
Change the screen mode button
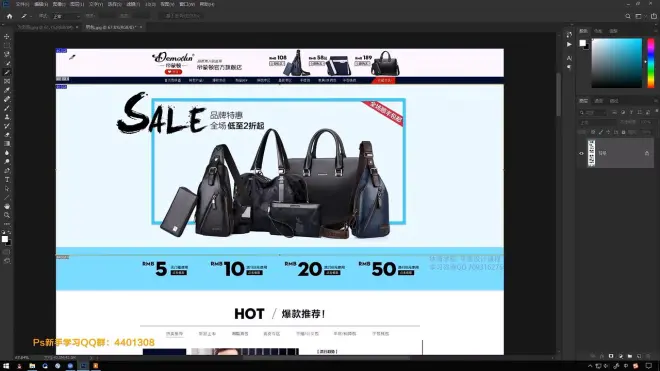coord(7,261)
